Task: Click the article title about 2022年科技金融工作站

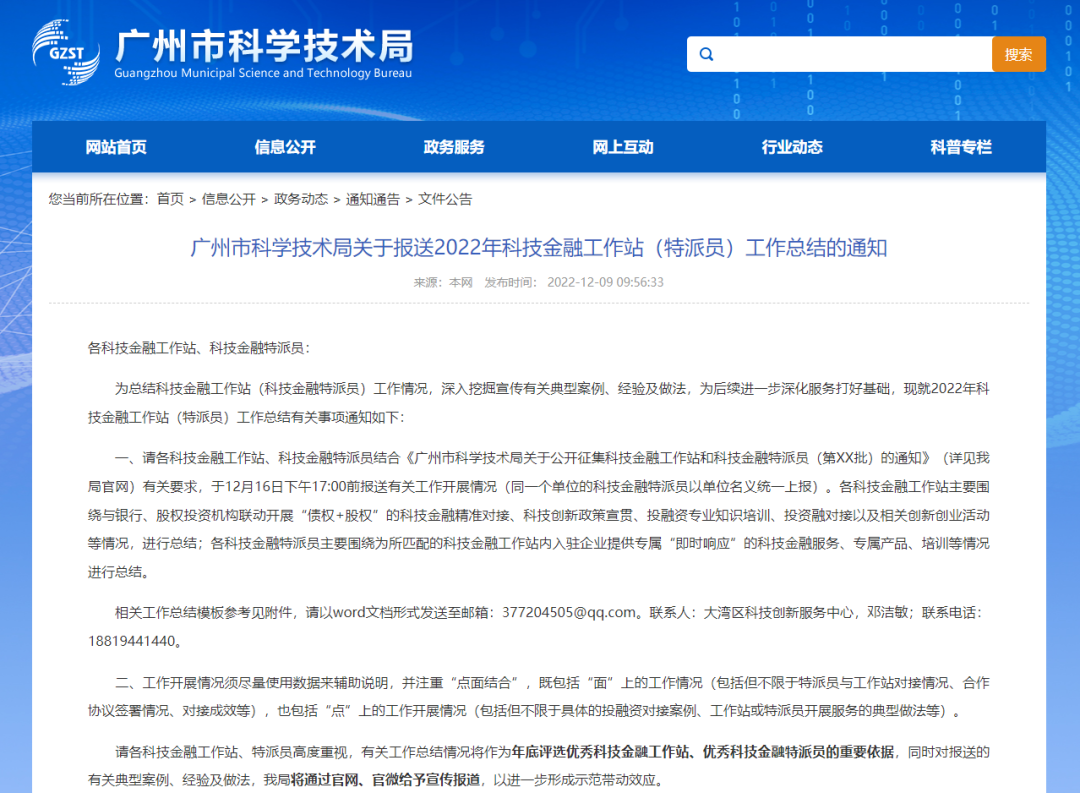Action: [539, 248]
